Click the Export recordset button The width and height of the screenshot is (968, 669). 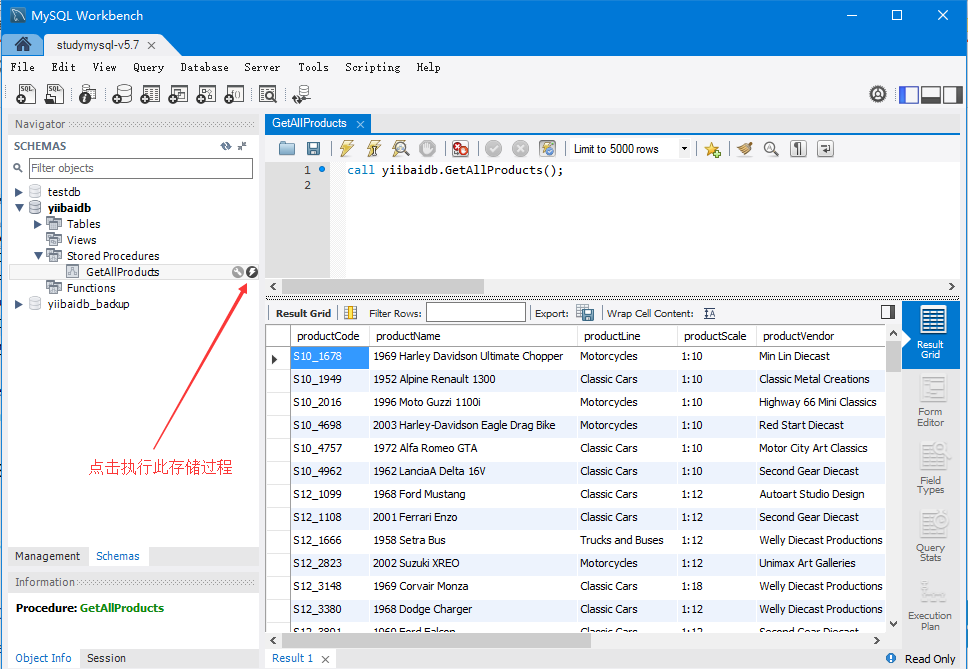(585, 314)
